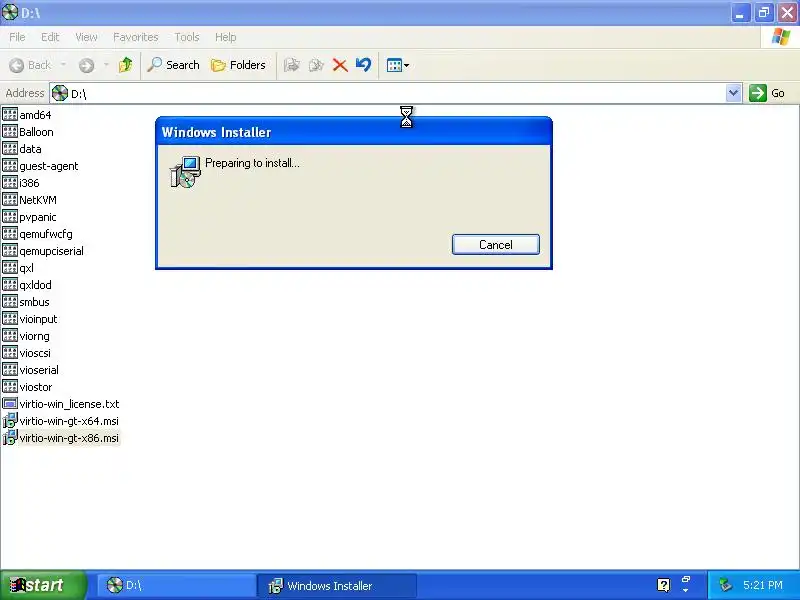Screen dimensions: 800x600
Task: Click the red Delete X icon
Action: [340, 65]
